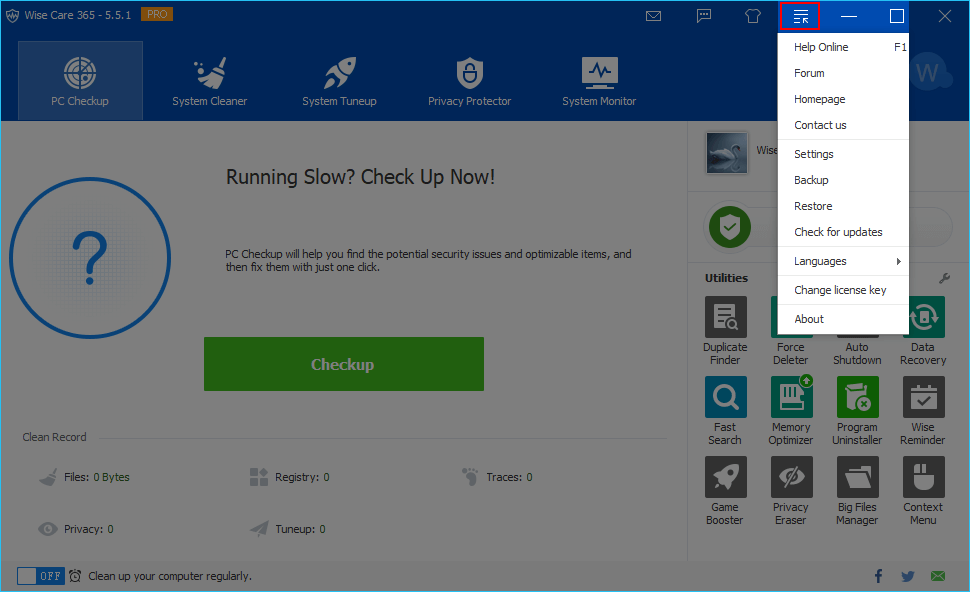The image size is (970, 592).
Task: Click Check for updates
Action: 843,232
